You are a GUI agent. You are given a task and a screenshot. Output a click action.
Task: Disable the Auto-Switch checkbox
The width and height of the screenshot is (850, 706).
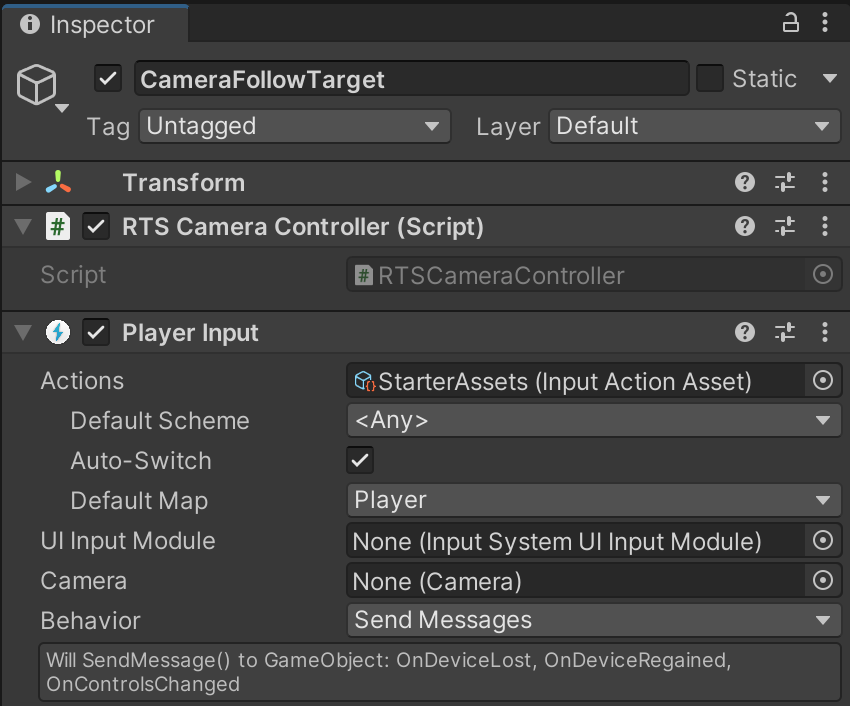pos(360,460)
